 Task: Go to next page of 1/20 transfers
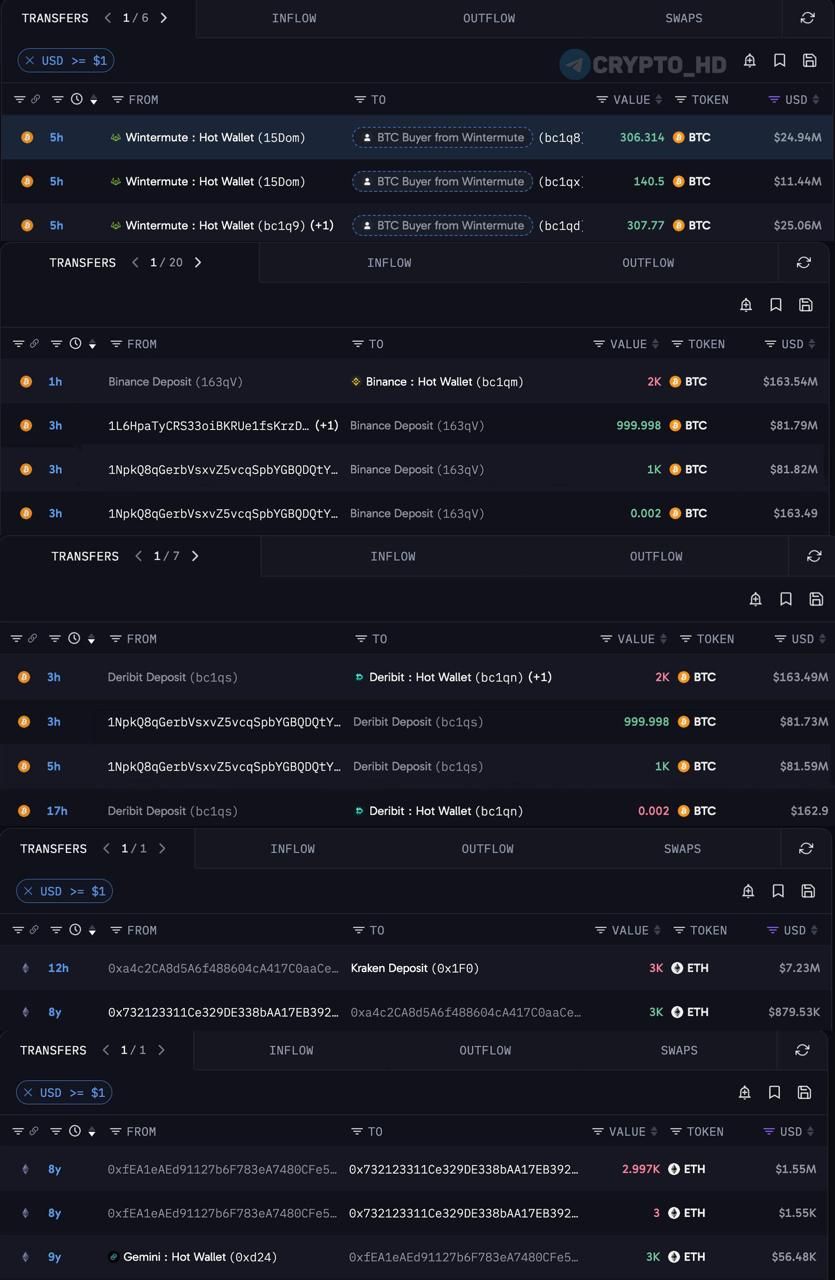pyautogui.click(x=198, y=262)
